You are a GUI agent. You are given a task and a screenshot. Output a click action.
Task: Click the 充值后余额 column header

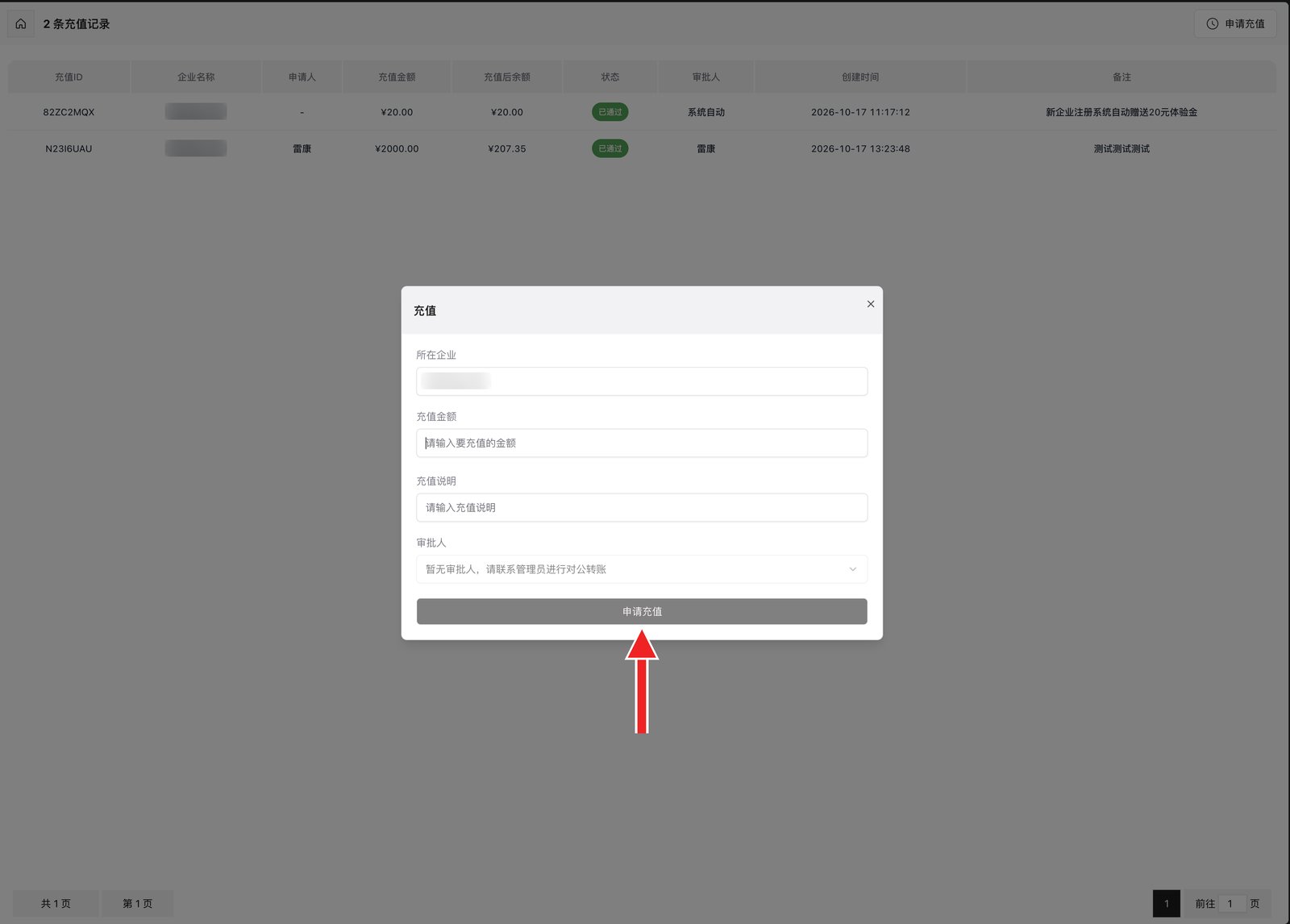pos(507,77)
